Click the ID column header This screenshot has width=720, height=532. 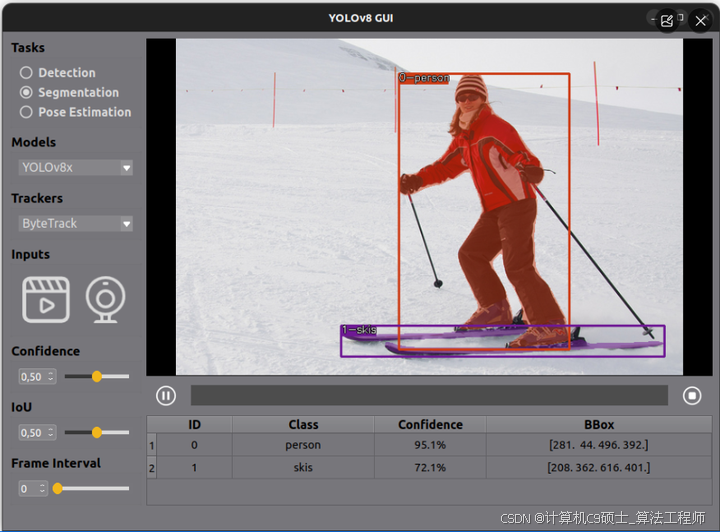point(194,425)
